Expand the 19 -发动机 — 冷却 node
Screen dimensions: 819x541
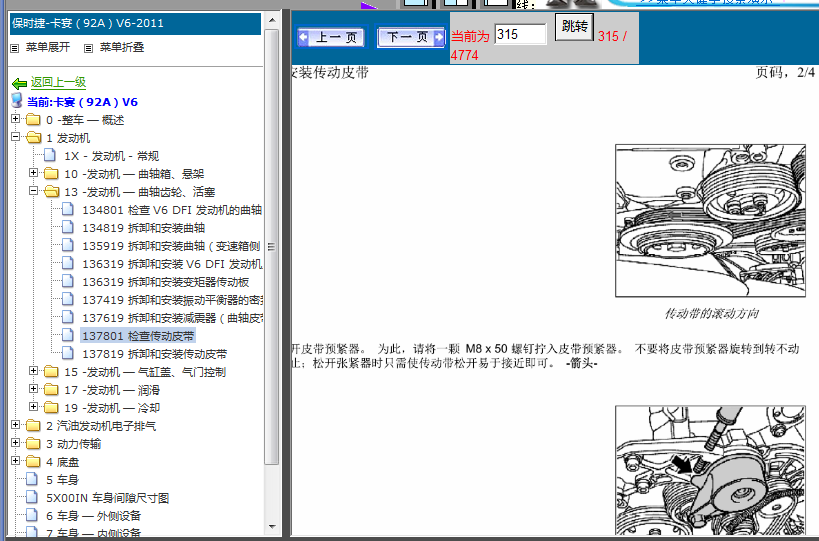tap(33, 406)
